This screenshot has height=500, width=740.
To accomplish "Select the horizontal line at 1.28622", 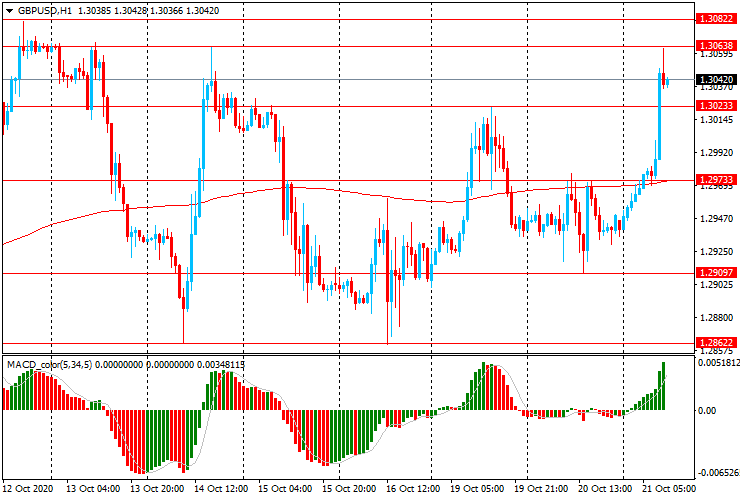I will (x=348, y=343).
